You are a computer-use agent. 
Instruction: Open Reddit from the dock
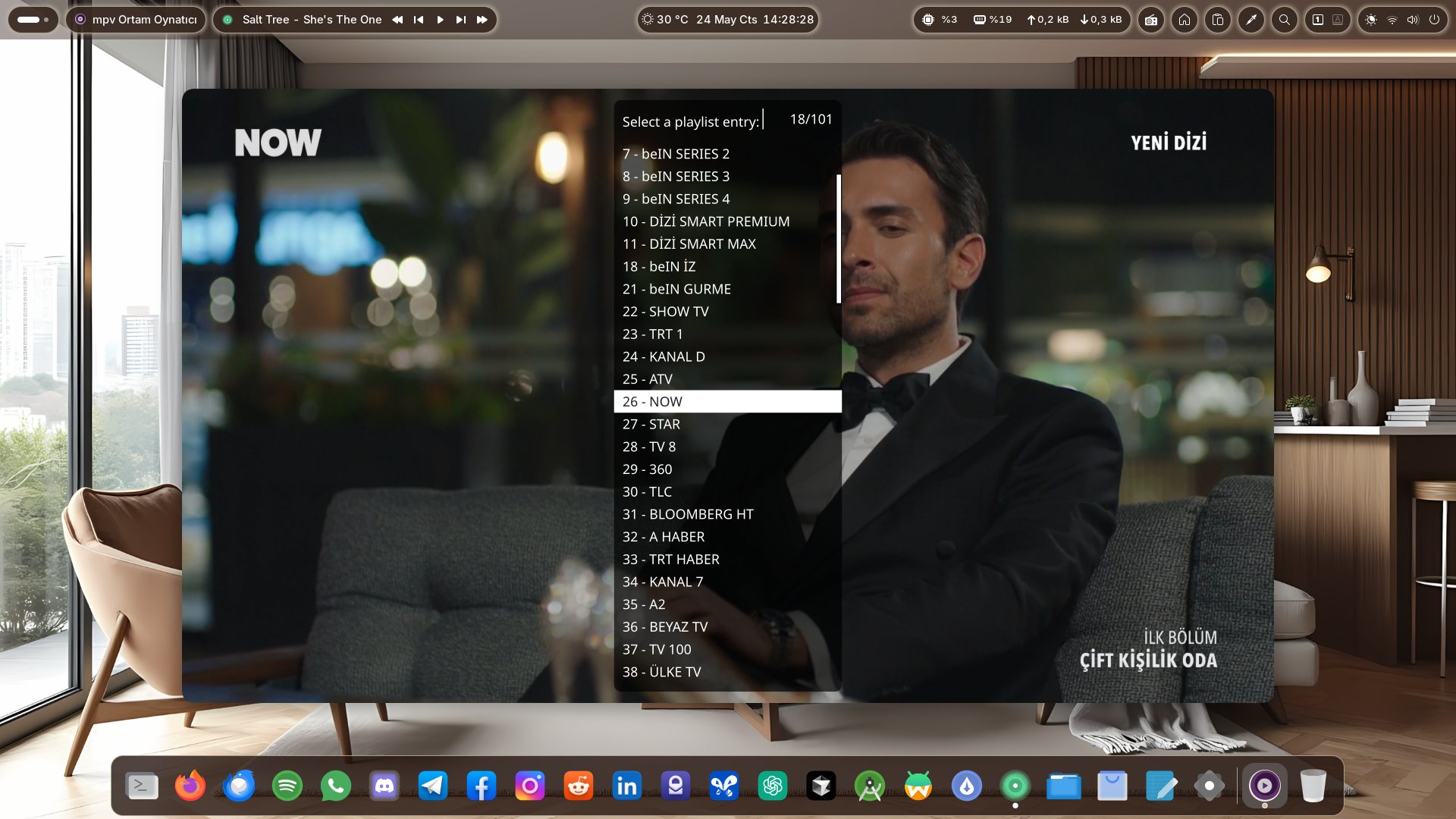579,786
